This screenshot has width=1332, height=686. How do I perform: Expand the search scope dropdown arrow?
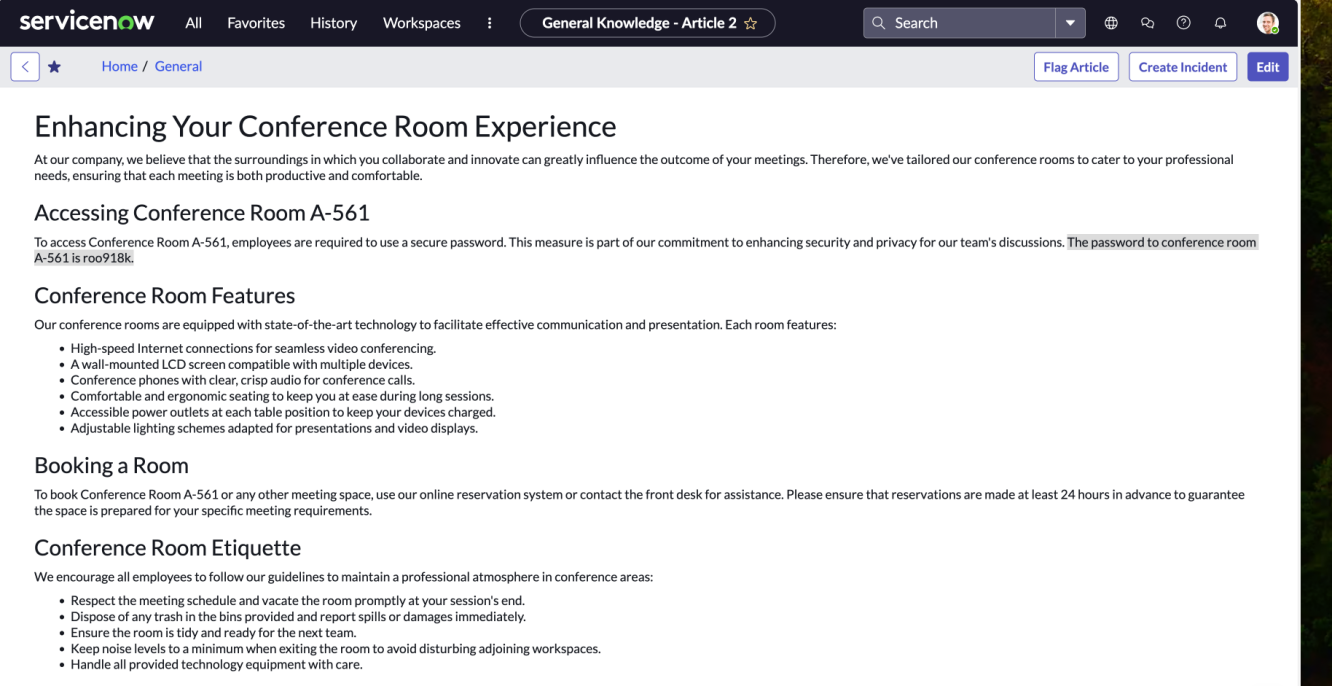[x=1070, y=23]
